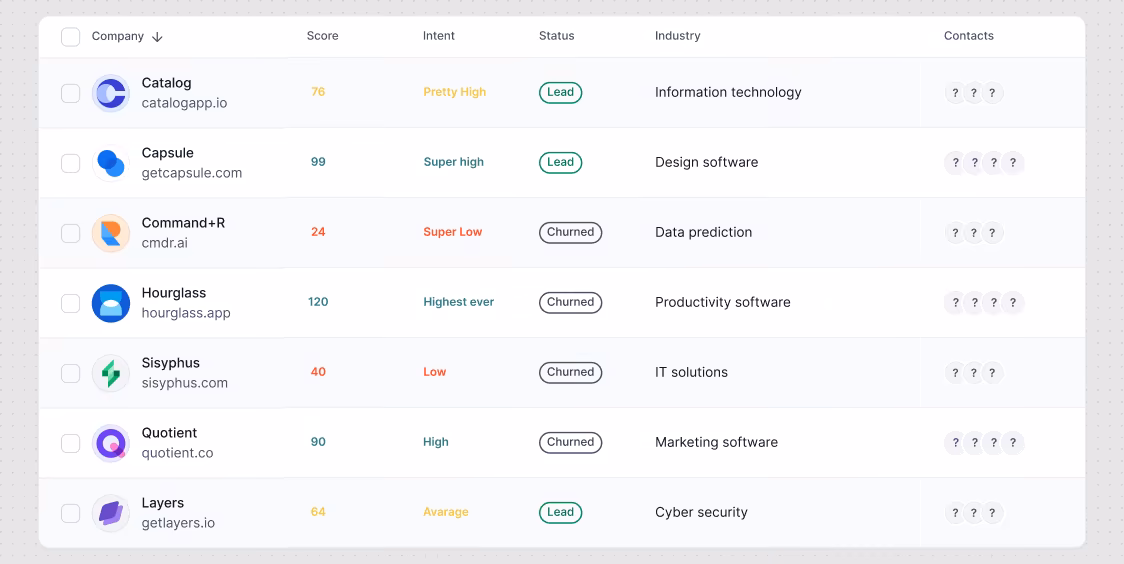Click the Super Low intent text

click(x=452, y=232)
